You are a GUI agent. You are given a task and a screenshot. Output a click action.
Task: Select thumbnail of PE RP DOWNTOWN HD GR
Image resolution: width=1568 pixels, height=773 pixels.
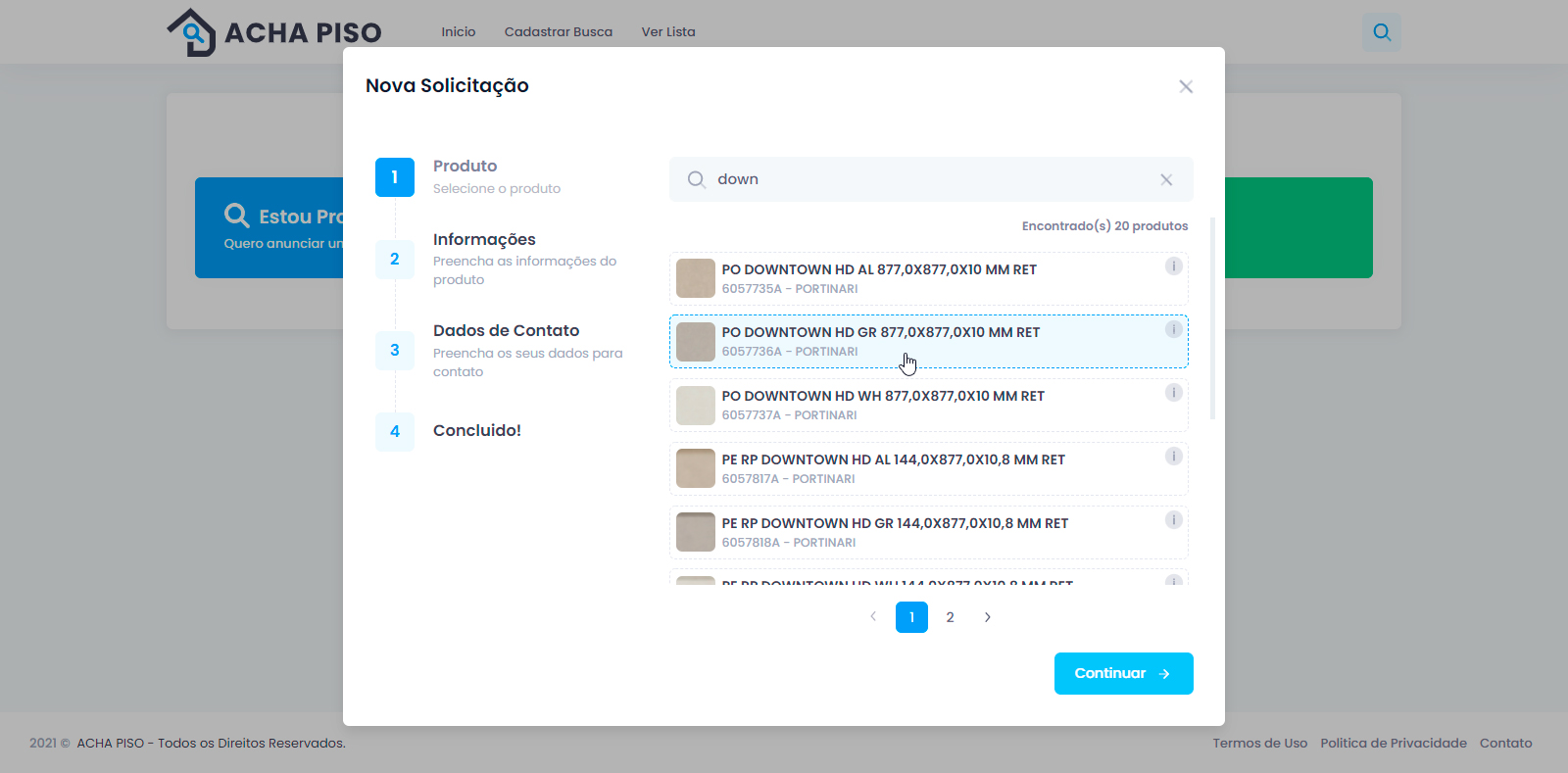(696, 532)
